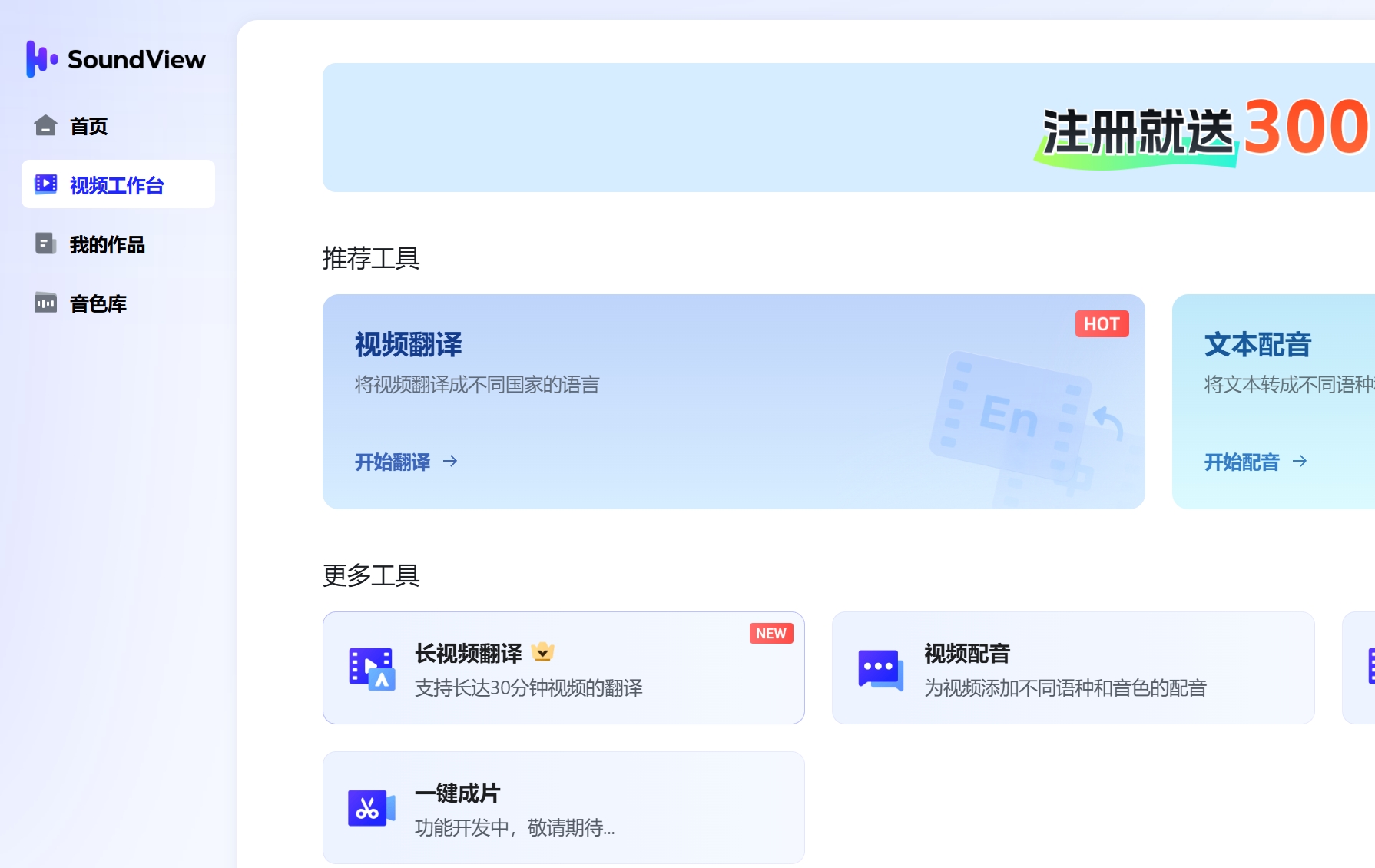
Task: Open 首页 in the sidebar
Action: (x=88, y=126)
